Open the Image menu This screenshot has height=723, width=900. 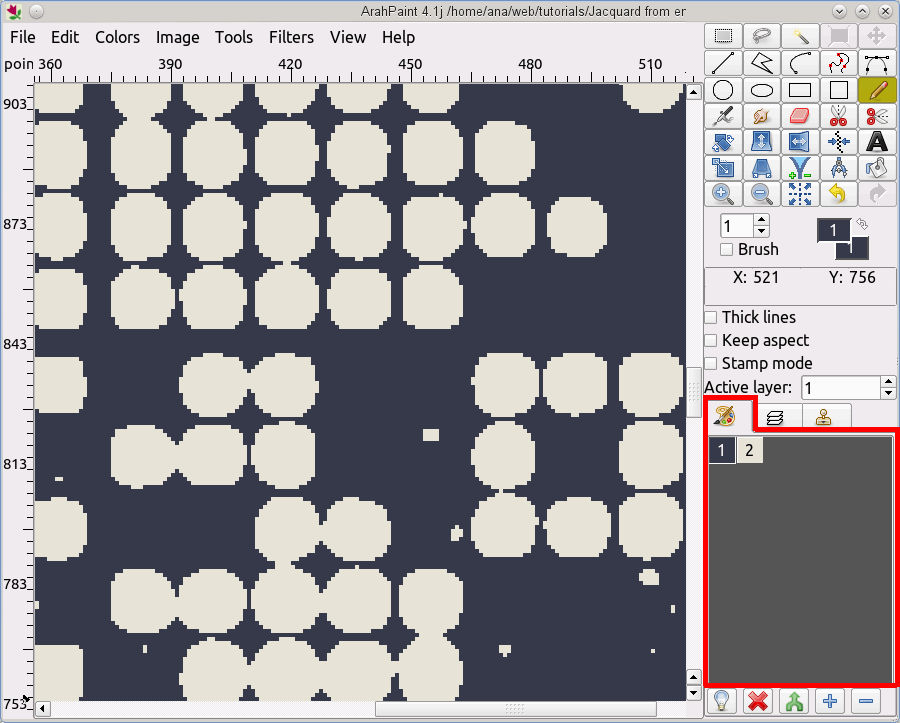pyautogui.click(x=178, y=37)
